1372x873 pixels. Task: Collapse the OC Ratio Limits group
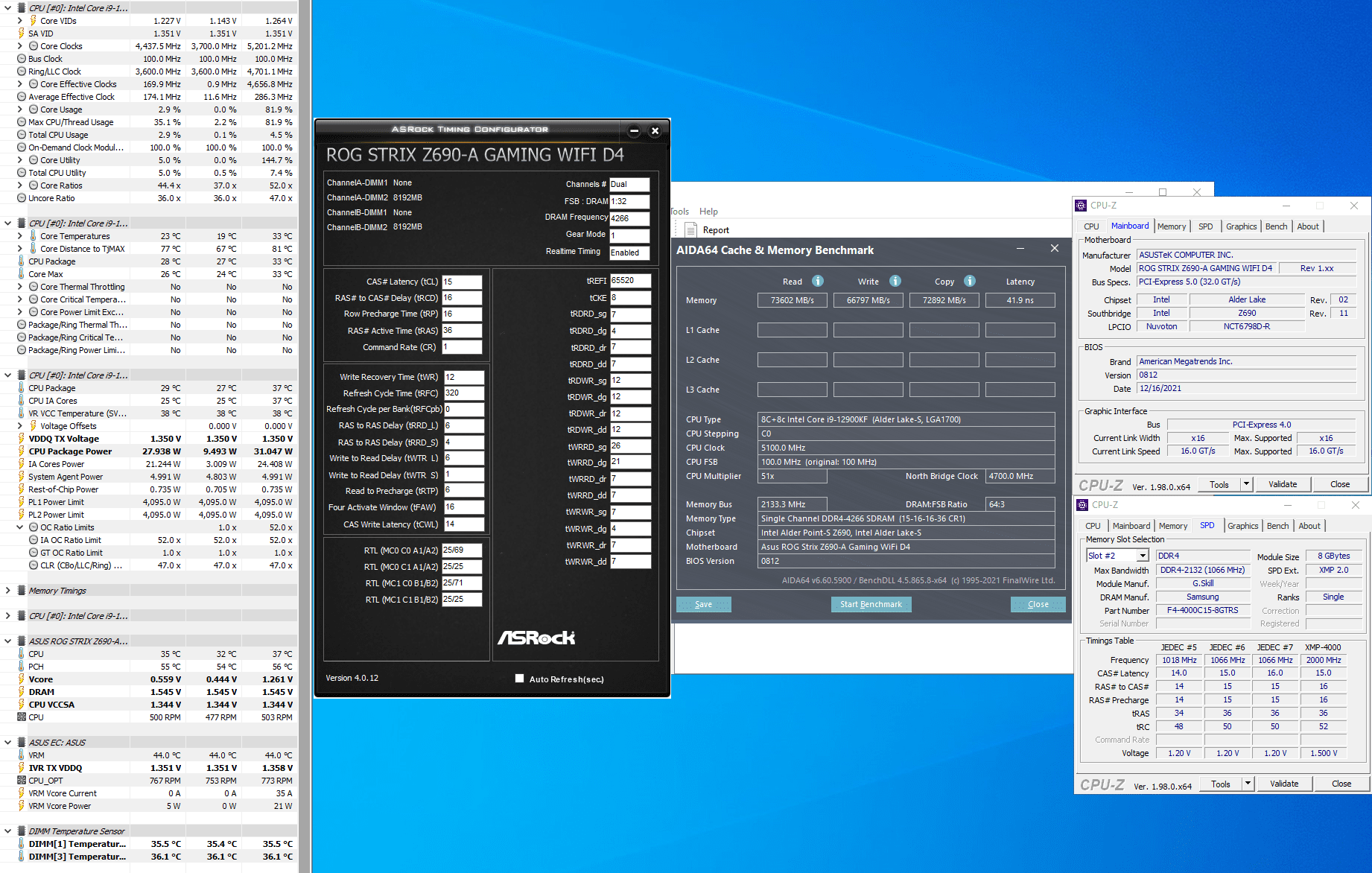pos(20,527)
